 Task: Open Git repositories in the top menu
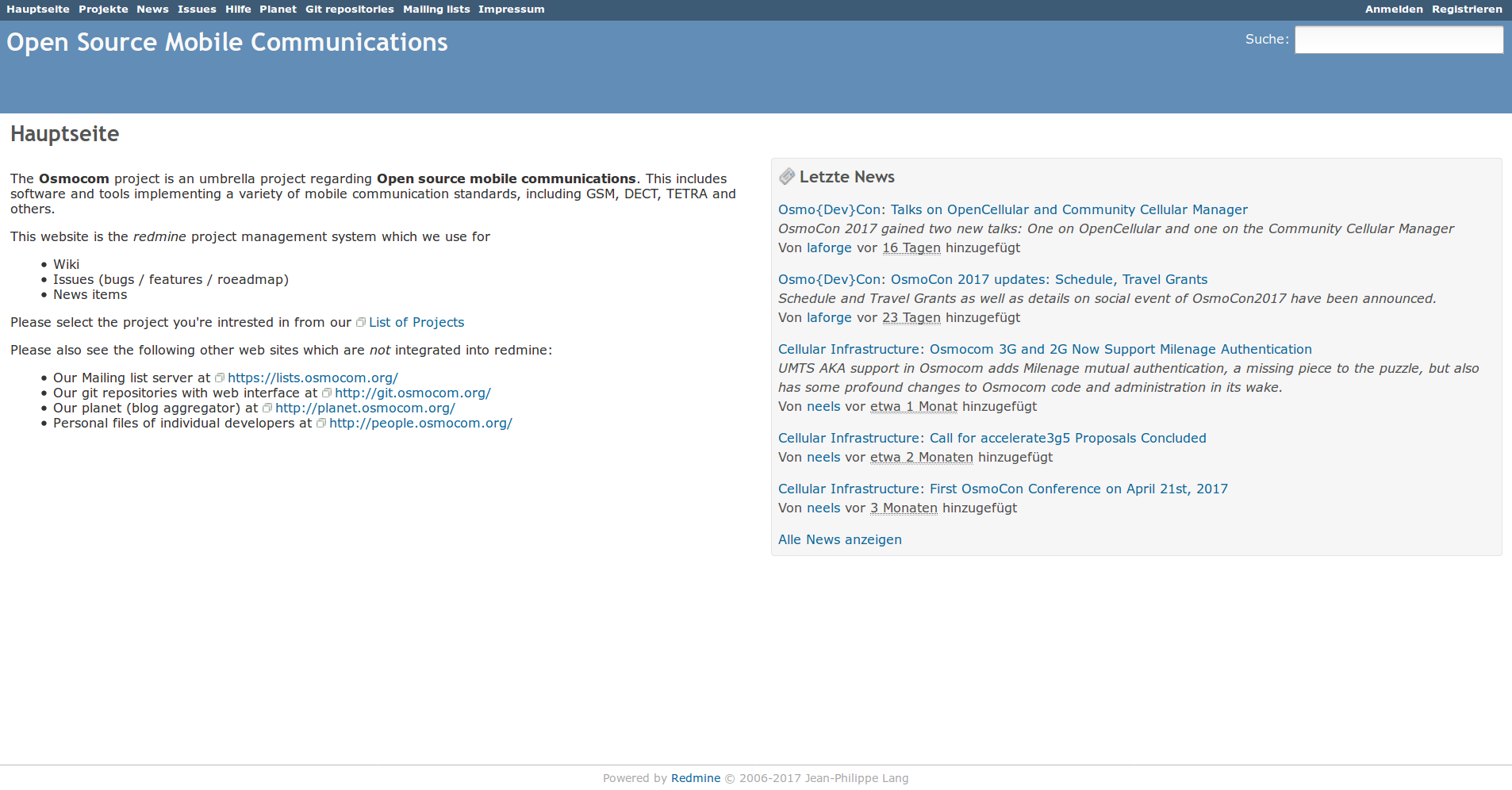[350, 10]
